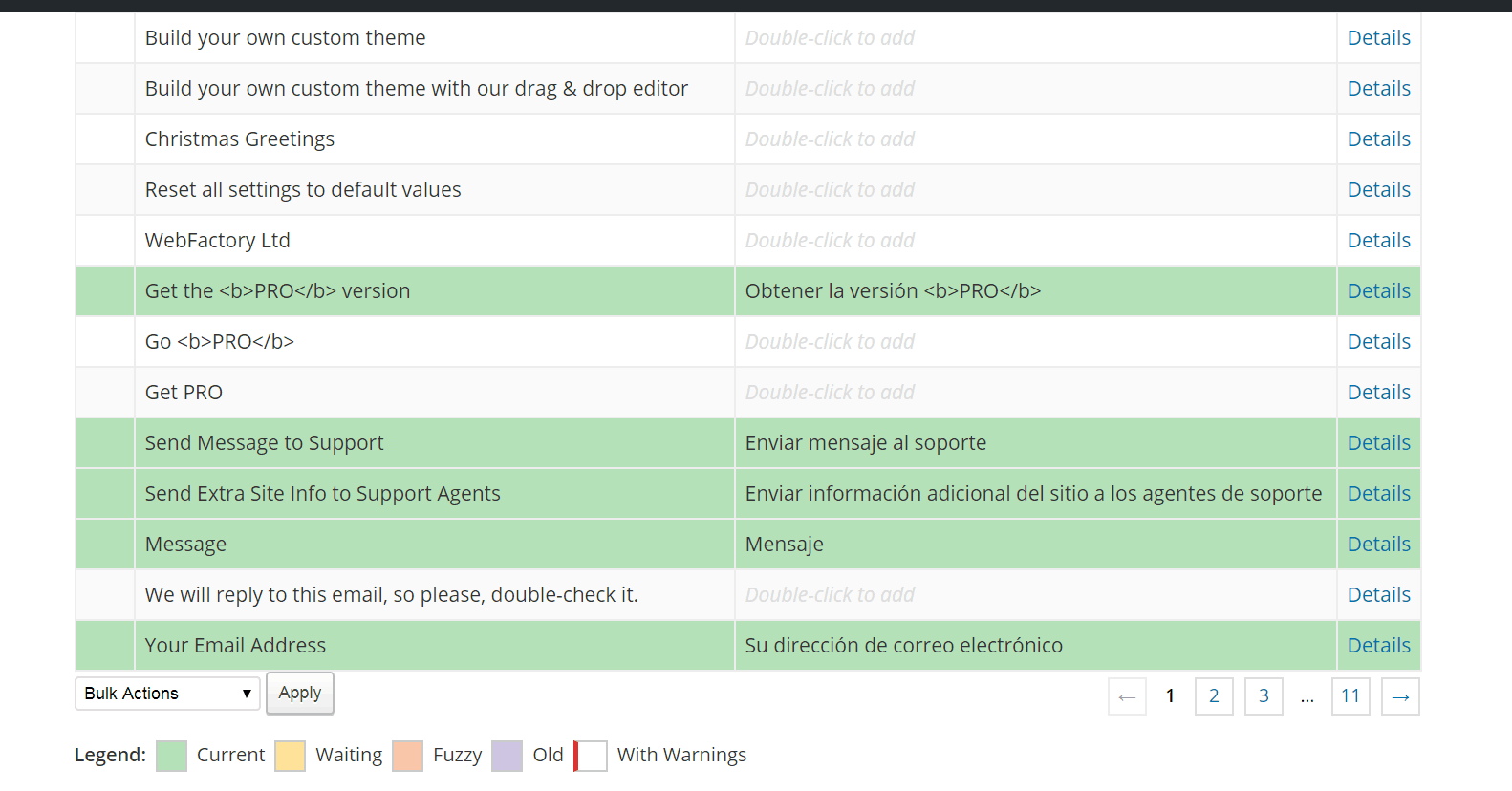Screen dimensions: 1512x791
Task: Open Details for the Message string
Action: [x=1378, y=544]
